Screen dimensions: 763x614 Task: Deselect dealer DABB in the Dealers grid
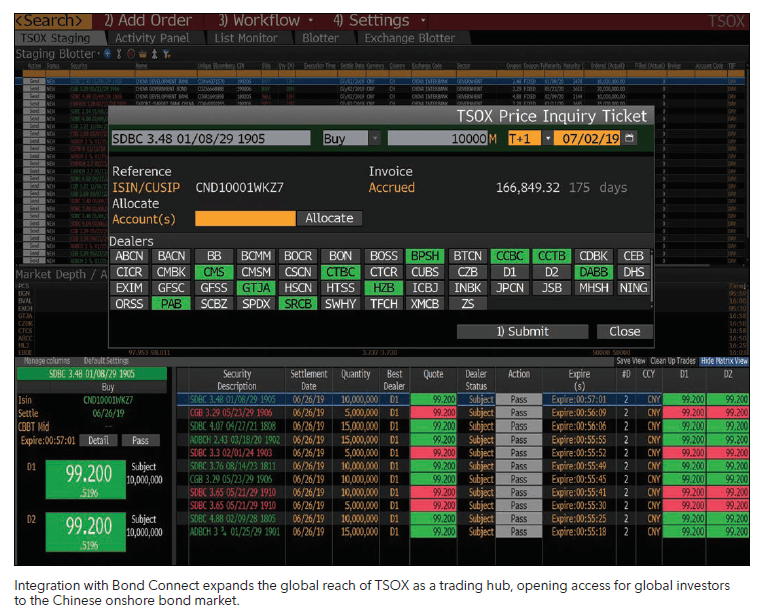(594, 272)
